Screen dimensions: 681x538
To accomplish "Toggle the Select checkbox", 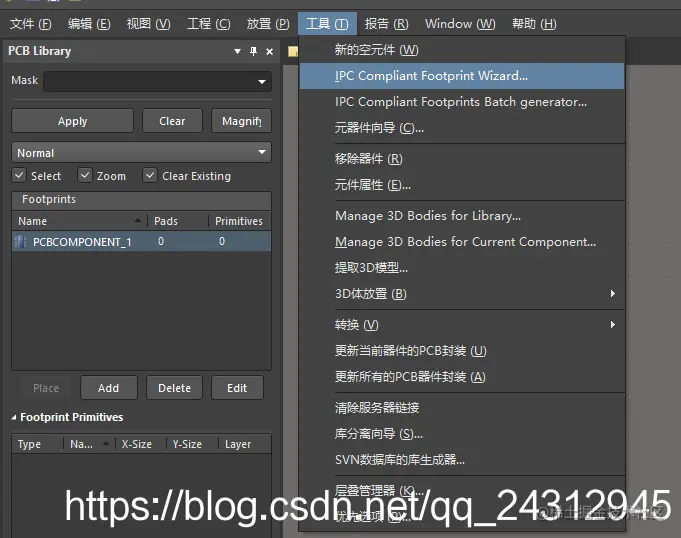I will pyautogui.click(x=19, y=175).
